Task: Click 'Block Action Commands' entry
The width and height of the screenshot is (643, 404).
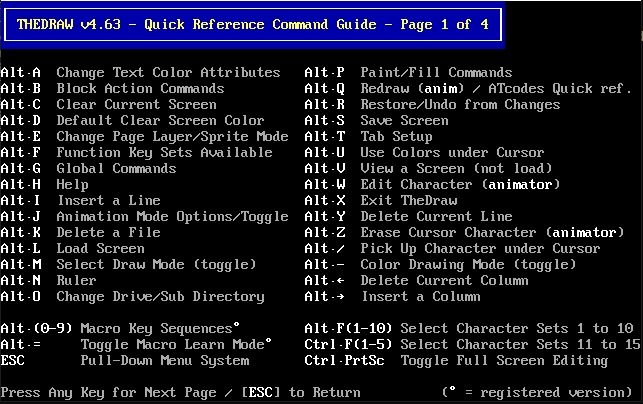Action: 140,89
